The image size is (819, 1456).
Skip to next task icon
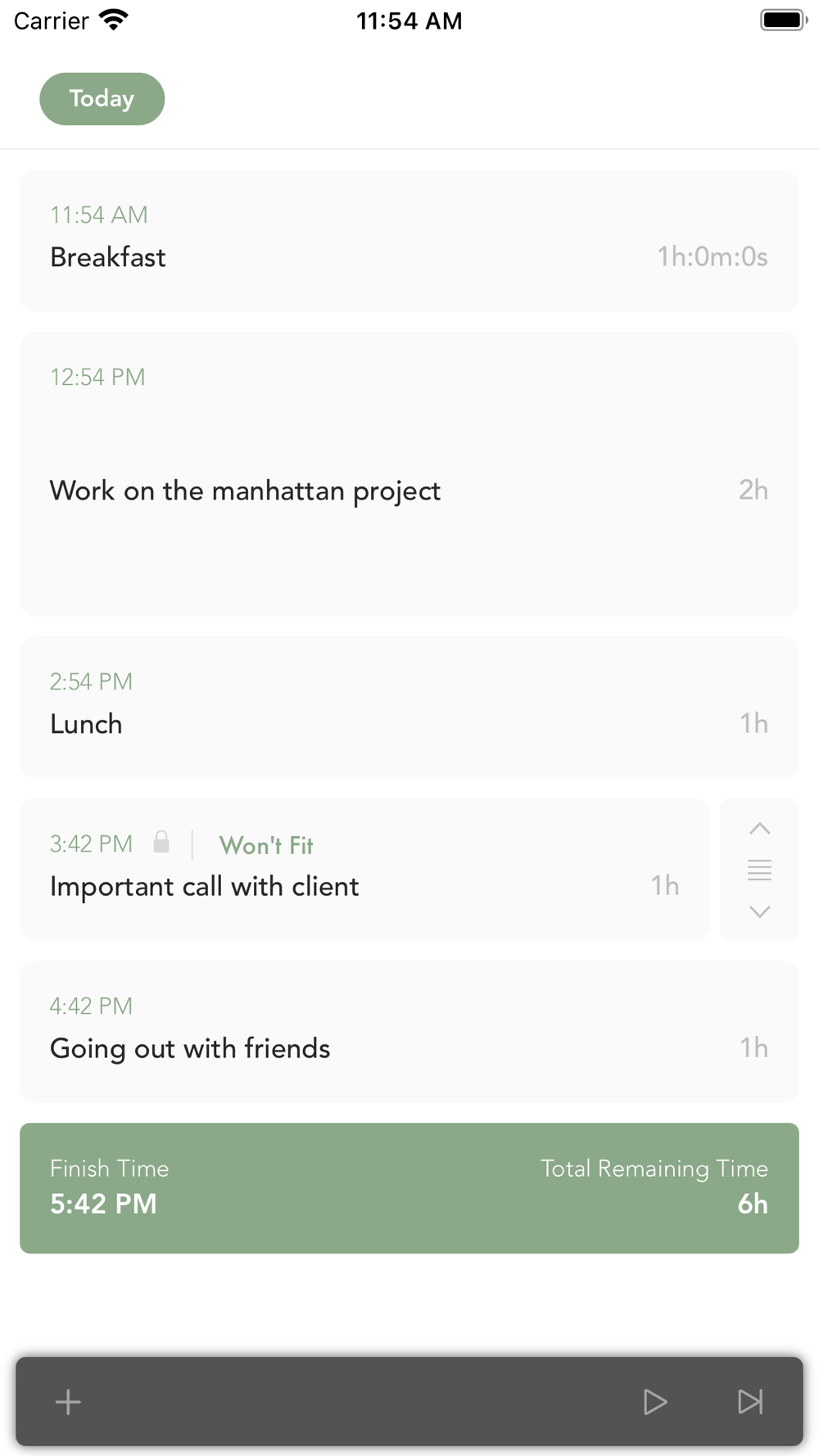750,1402
